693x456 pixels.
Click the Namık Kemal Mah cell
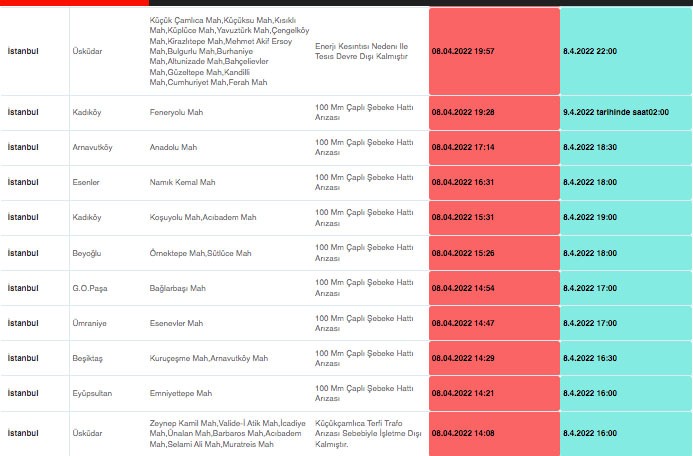(x=183, y=182)
